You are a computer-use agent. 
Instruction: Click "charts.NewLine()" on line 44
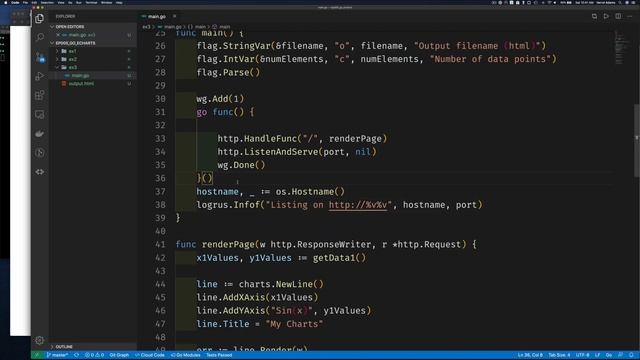click(x=281, y=284)
